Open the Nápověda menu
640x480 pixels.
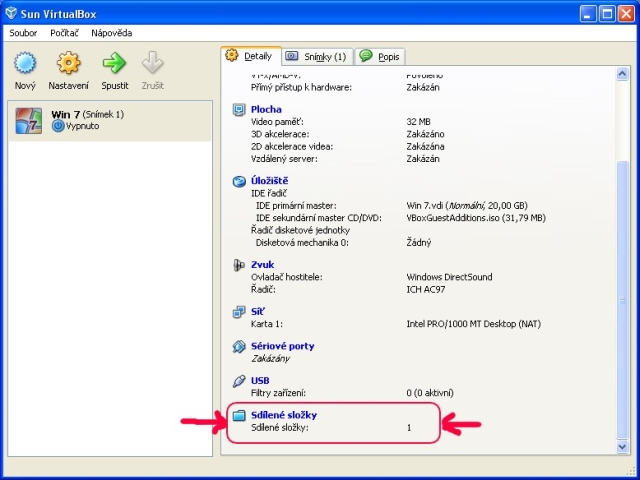point(111,33)
